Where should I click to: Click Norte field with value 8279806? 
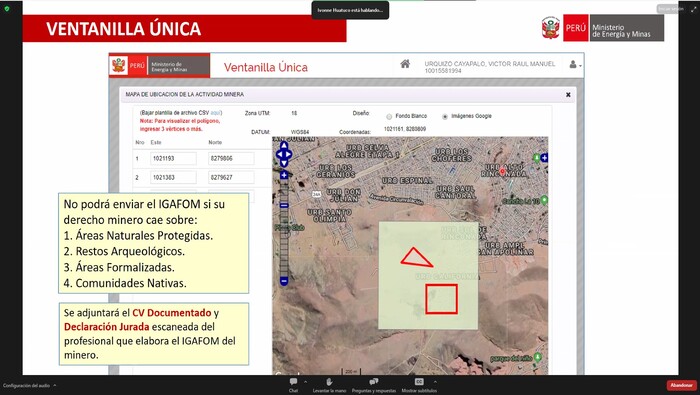[231, 158]
